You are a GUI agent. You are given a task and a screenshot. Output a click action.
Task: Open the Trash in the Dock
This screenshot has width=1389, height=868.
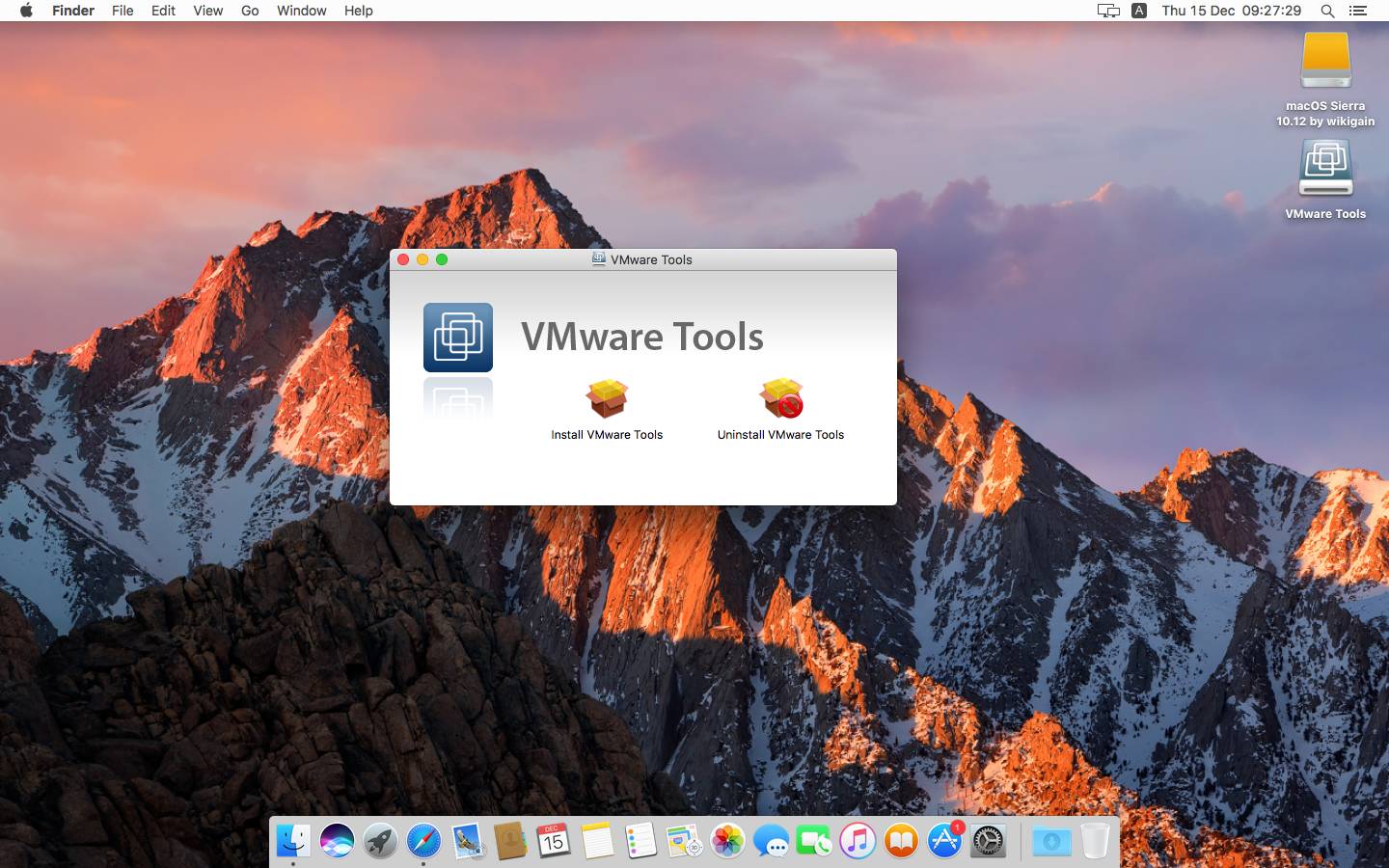tap(1095, 841)
